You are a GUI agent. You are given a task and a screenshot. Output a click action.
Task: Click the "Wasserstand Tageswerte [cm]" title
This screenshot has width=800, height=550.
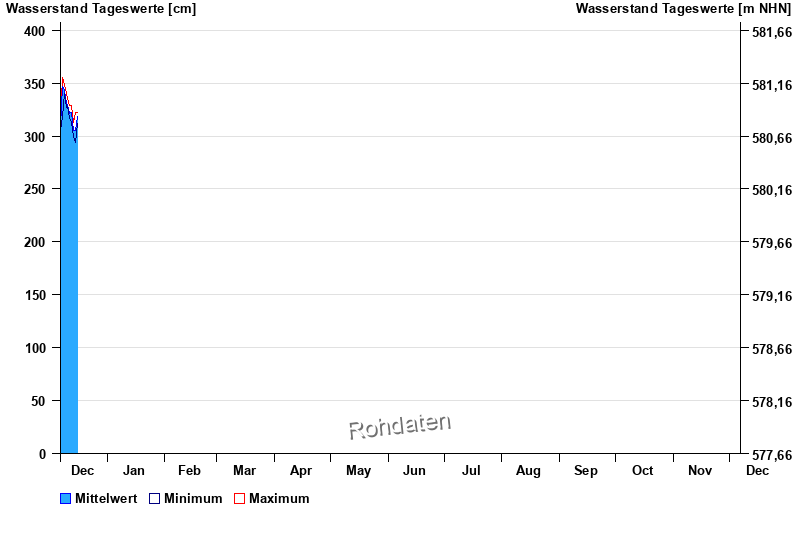point(101,9)
